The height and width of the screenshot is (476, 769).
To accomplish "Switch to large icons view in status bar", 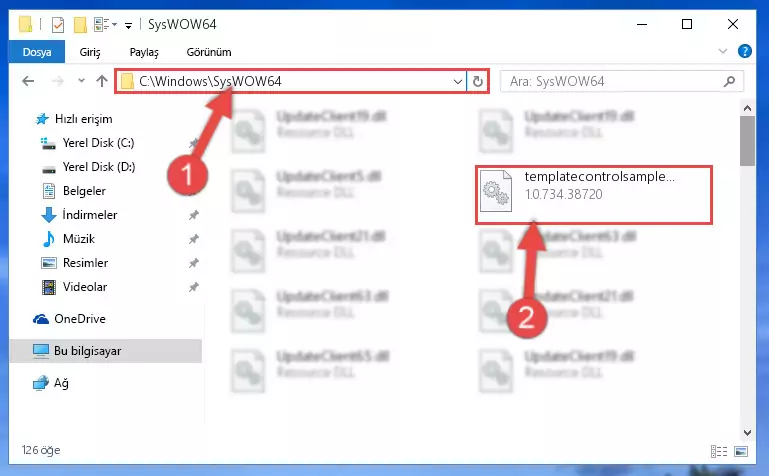I will pos(741,451).
